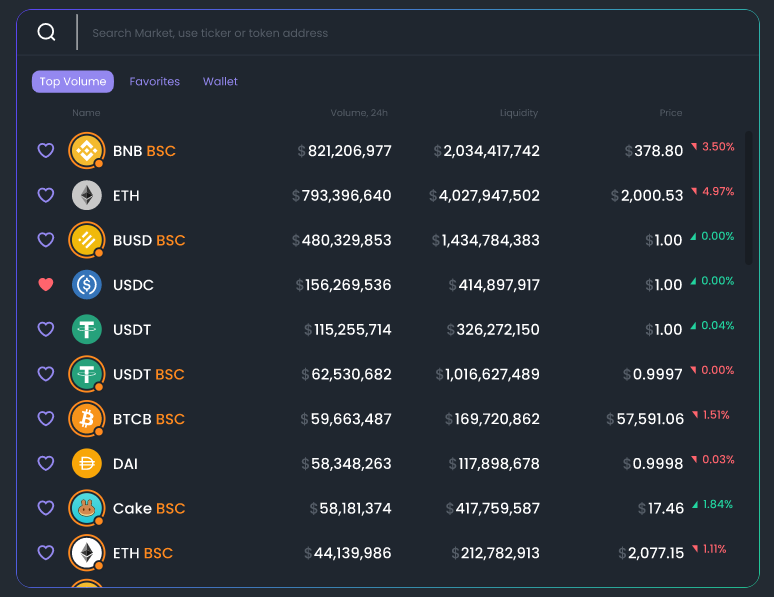774x597 pixels.
Task: Click the ETH BSC ringed Ethereum logo
Action: [x=87, y=553]
